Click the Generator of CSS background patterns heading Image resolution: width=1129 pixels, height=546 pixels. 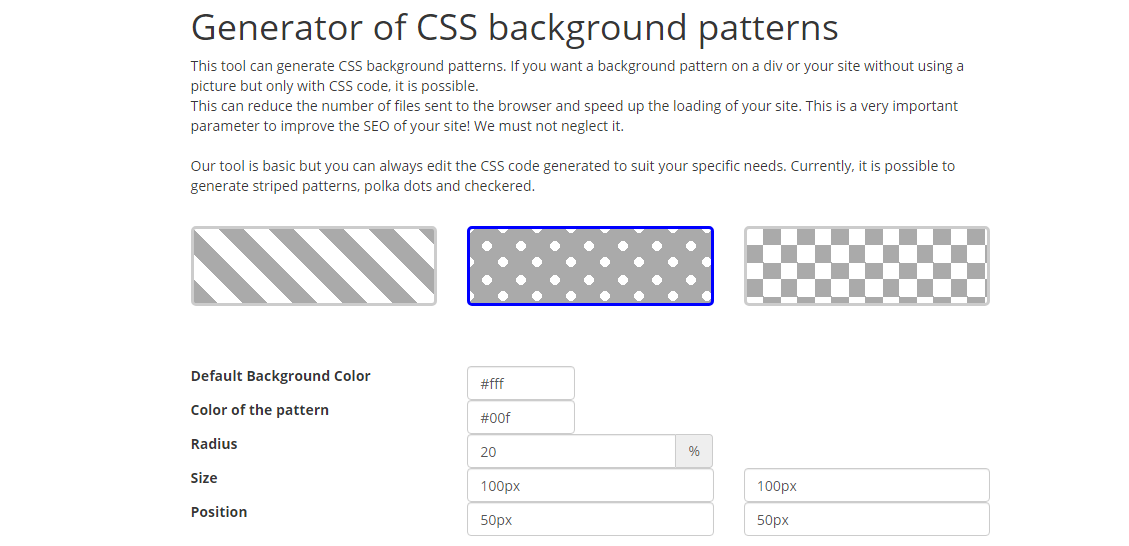515,27
